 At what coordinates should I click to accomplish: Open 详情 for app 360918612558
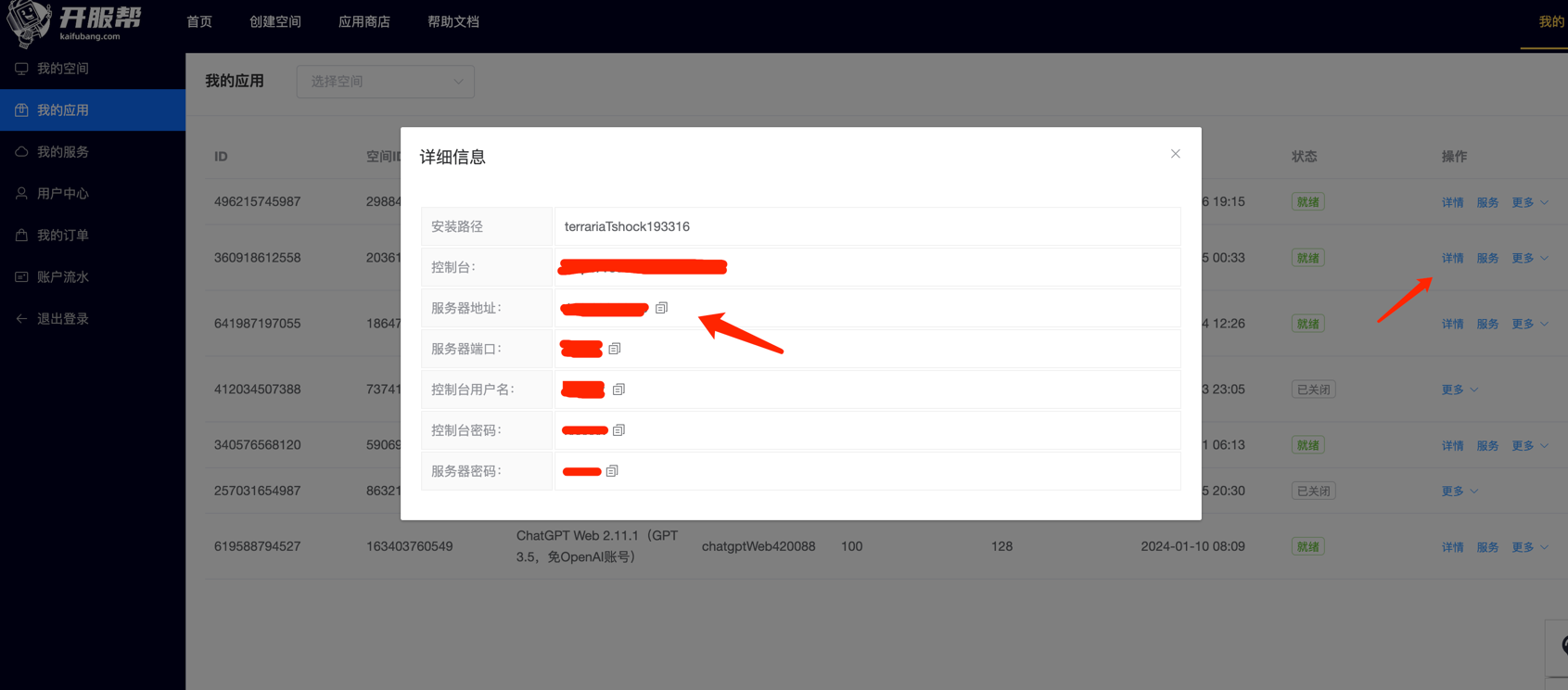pyautogui.click(x=1452, y=258)
